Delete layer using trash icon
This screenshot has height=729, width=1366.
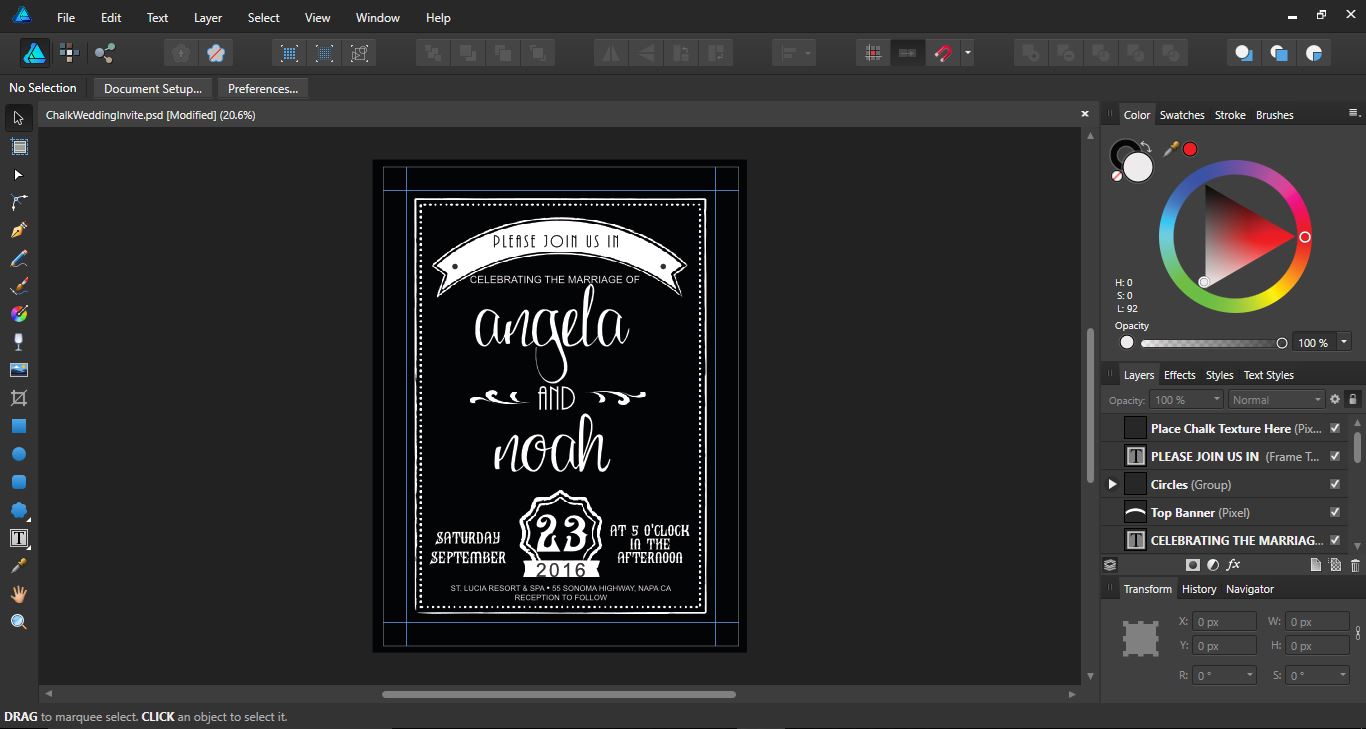pyautogui.click(x=1355, y=565)
